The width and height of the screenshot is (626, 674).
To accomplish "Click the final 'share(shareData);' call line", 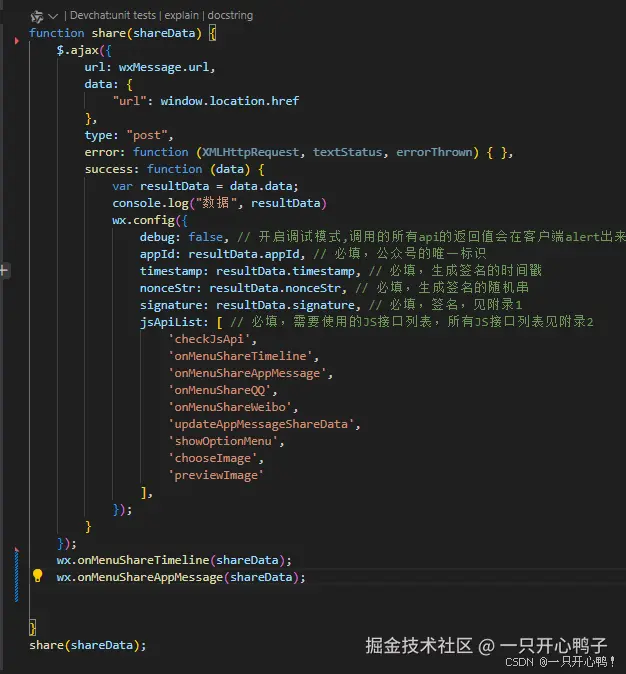I will click(88, 645).
